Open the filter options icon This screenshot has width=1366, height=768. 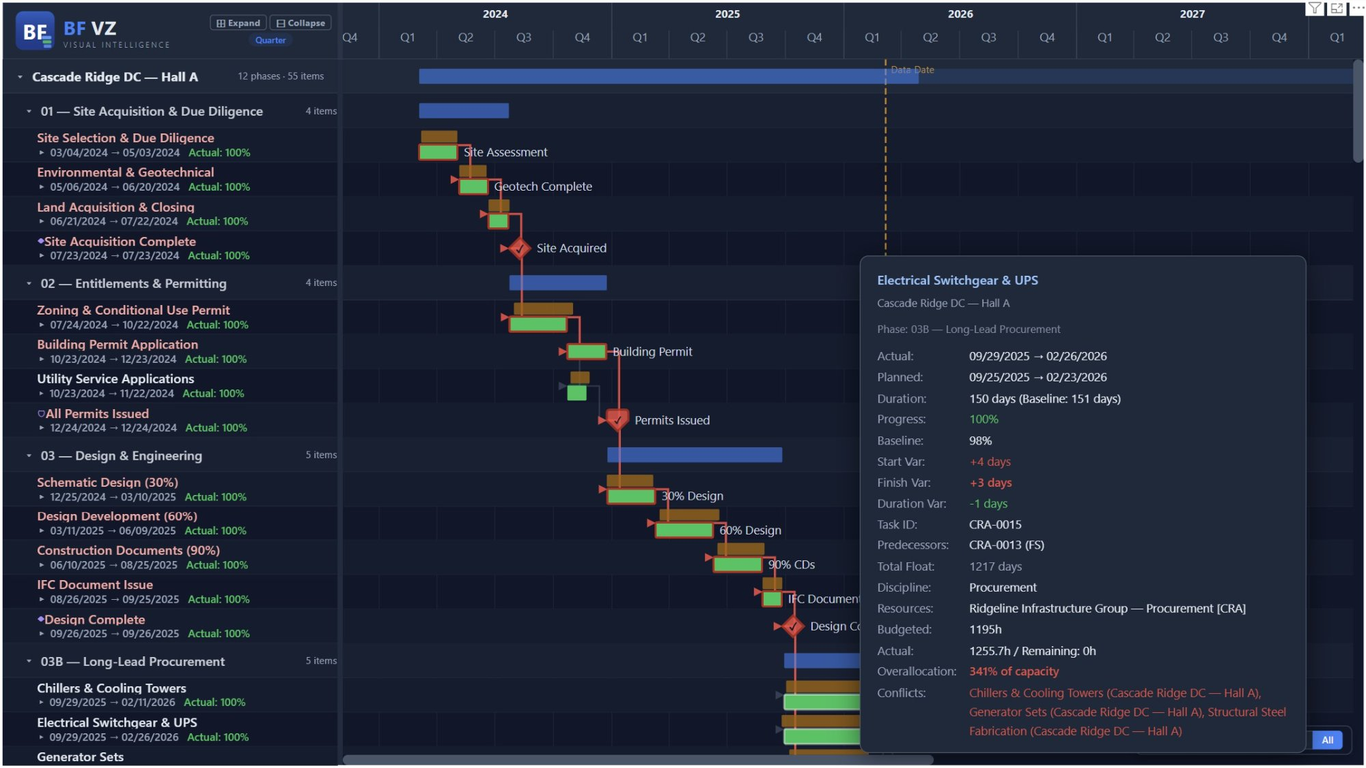pos(1314,9)
